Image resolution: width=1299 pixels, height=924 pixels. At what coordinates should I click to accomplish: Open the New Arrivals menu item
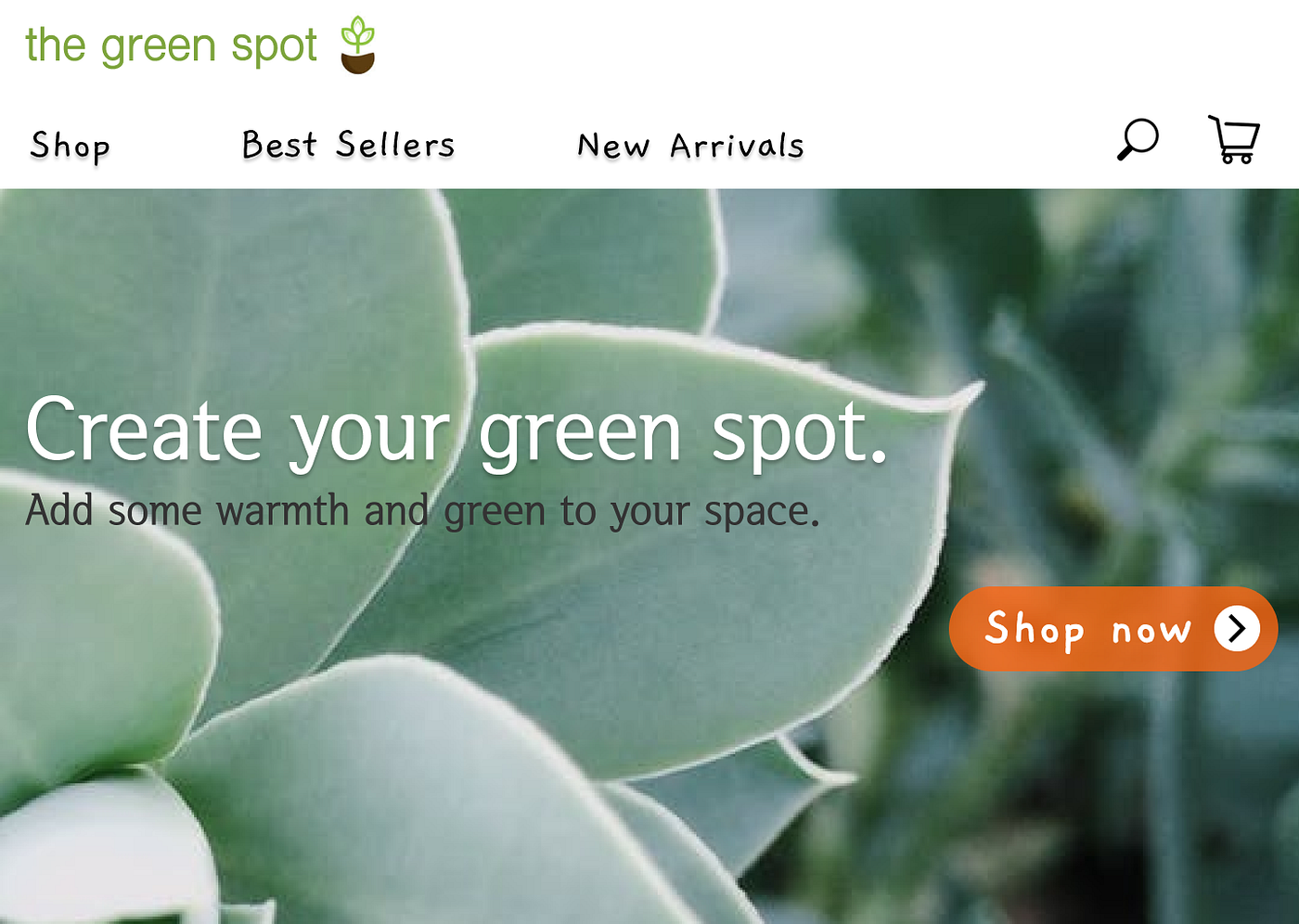690,146
